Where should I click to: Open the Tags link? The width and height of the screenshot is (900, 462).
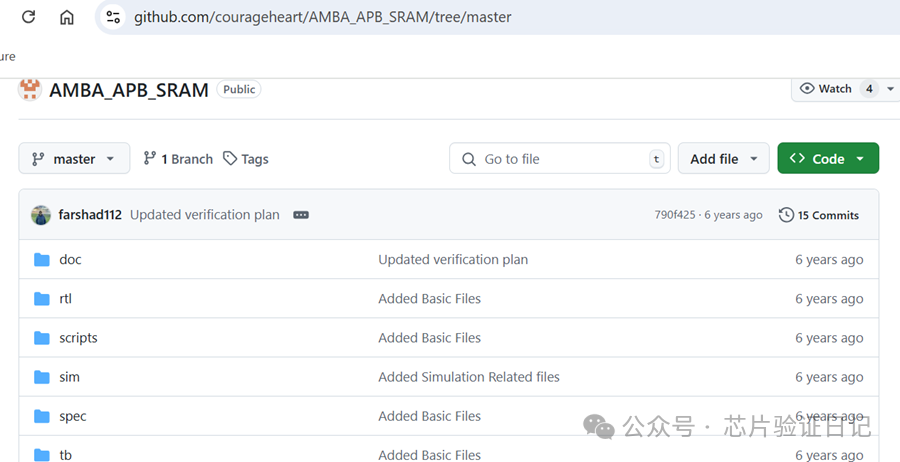pyautogui.click(x=246, y=159)
